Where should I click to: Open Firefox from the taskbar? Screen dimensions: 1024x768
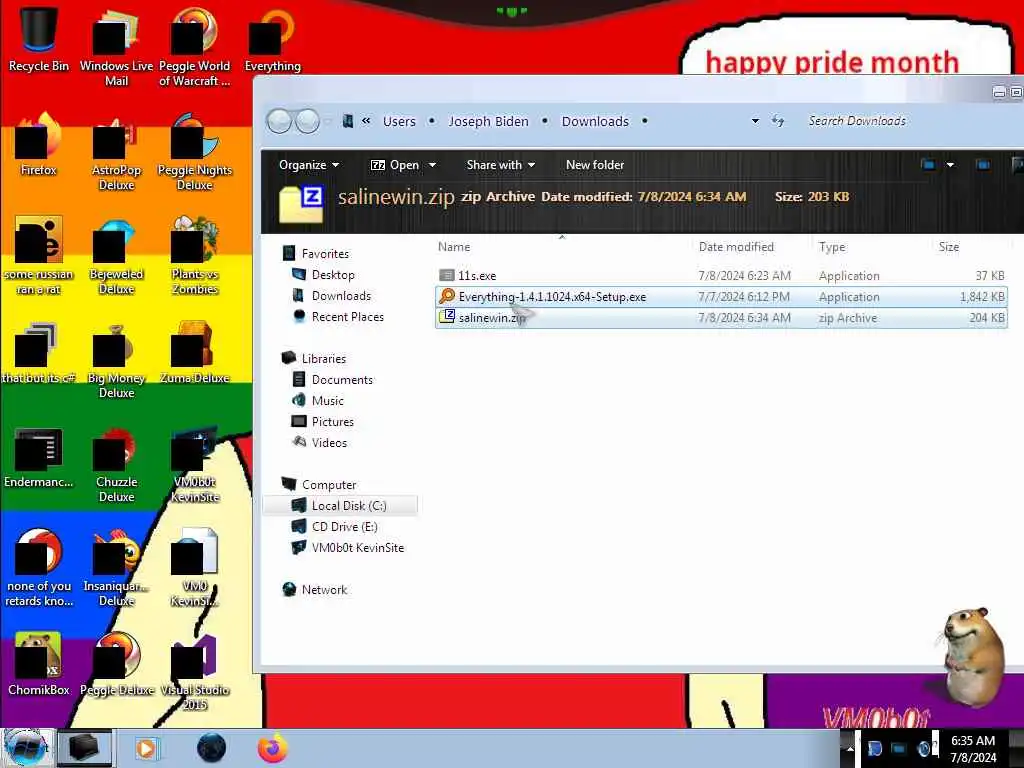pos(273,748)
